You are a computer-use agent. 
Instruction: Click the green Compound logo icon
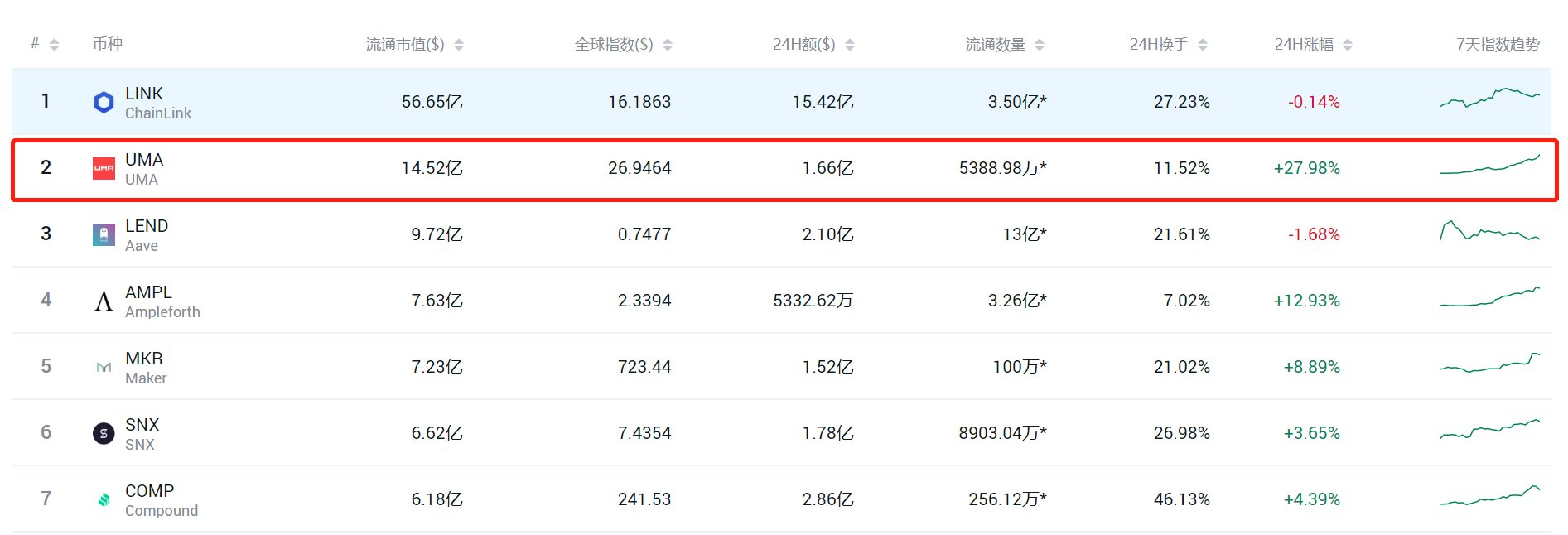coord(104,499)
